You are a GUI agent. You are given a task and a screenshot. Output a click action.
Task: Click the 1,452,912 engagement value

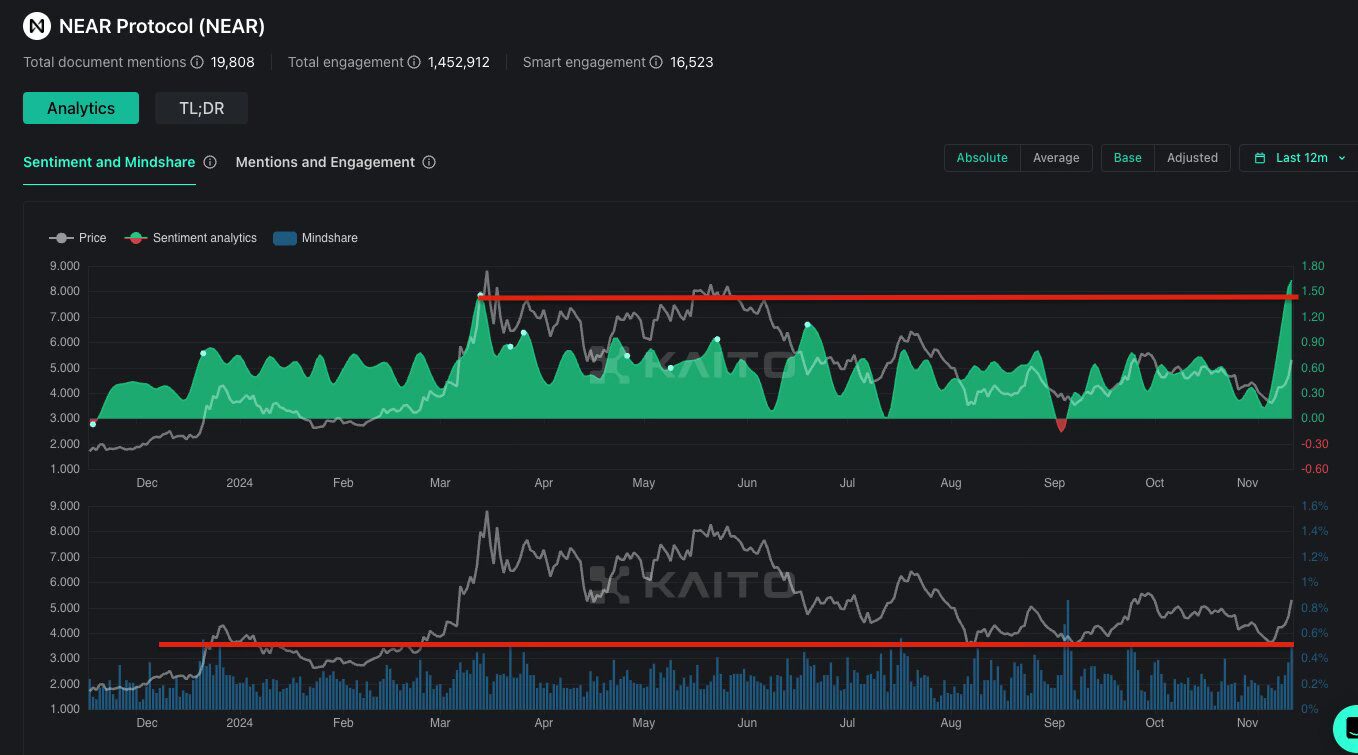click(459, 62)
